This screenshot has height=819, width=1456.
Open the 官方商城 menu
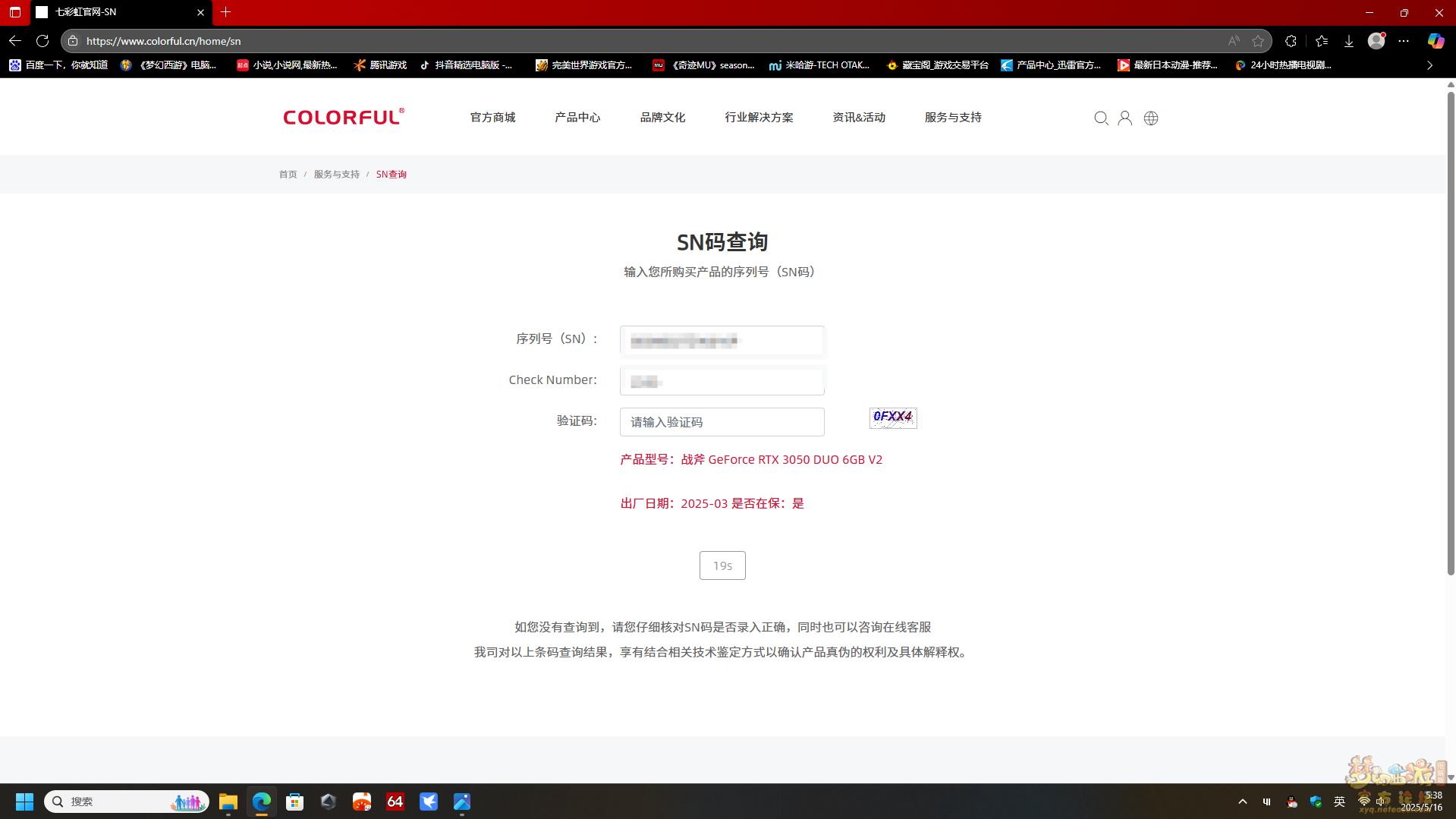coord(492,118)
